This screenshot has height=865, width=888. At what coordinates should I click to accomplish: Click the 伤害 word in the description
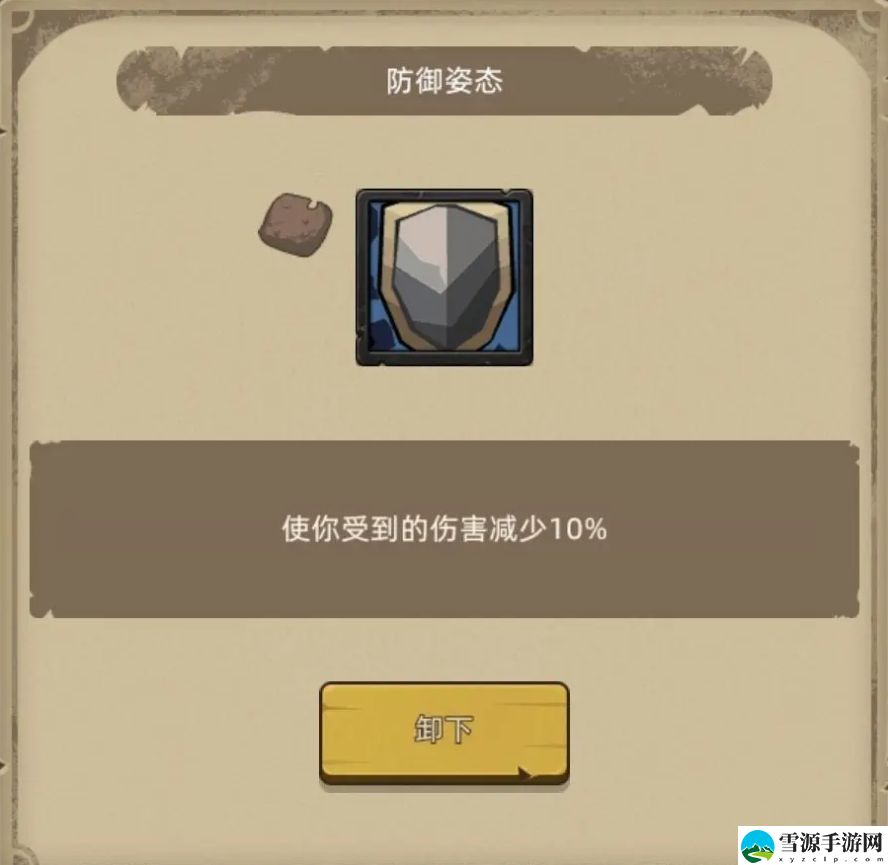[459, 529]
